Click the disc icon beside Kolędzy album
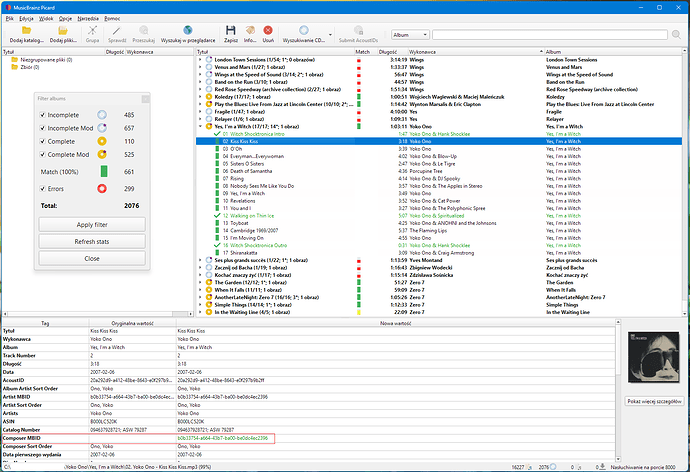The width and height of the screenshot is (690, 472). click(207, 98)
